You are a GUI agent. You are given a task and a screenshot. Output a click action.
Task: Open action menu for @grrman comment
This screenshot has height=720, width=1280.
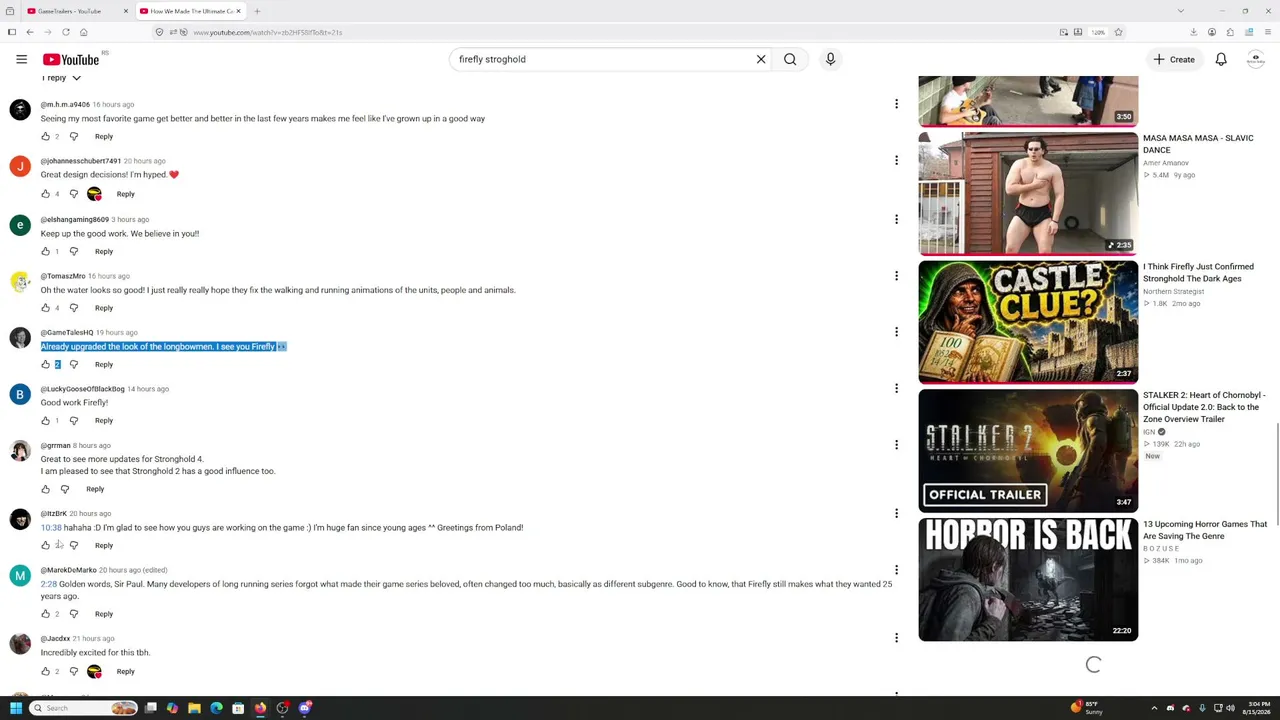[x=896, y=445]
